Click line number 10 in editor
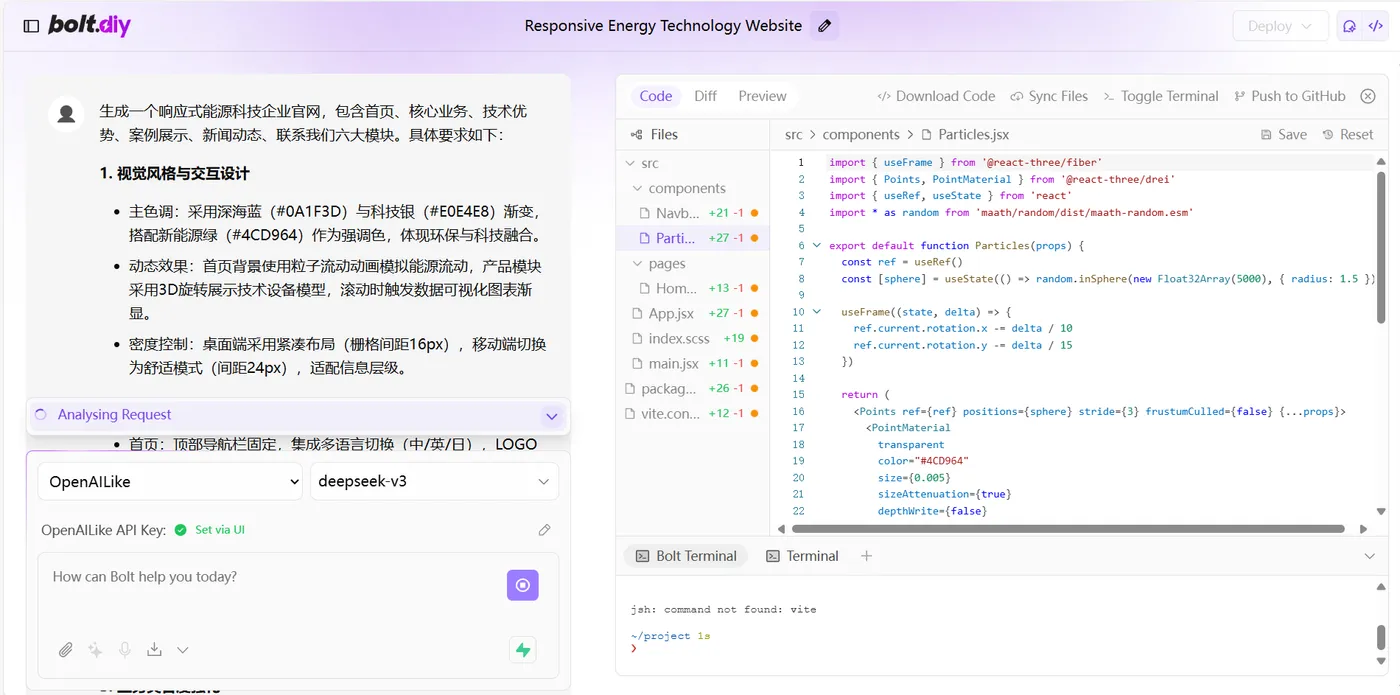This screenshot has width=1400, height=695. coord(798,311)
